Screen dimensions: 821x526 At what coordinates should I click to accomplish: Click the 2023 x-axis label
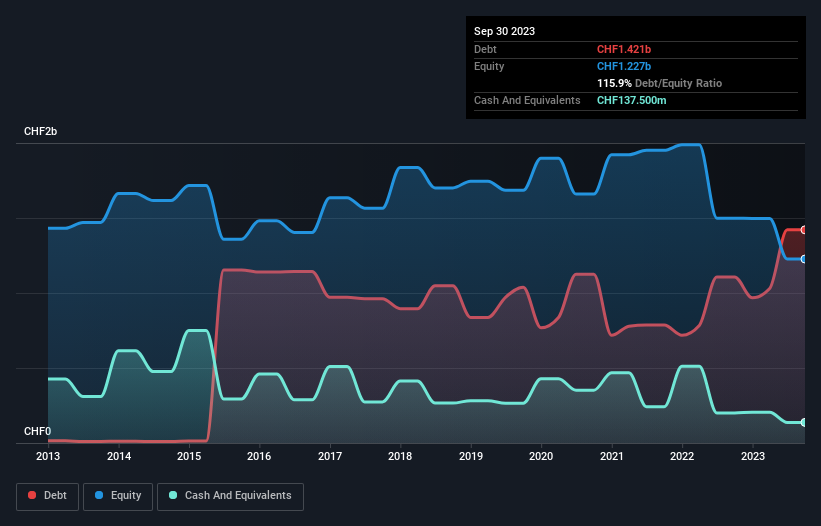point(752,456)
